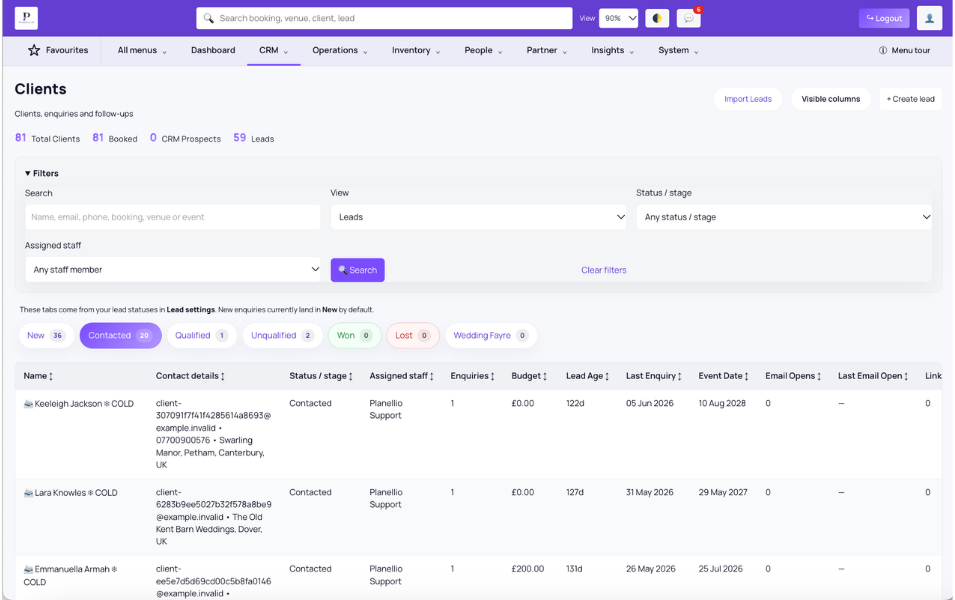Viewport: 955px width, 600px height.
Task: Open the View zoom 90% dropdown
Action: click(619, 18)
